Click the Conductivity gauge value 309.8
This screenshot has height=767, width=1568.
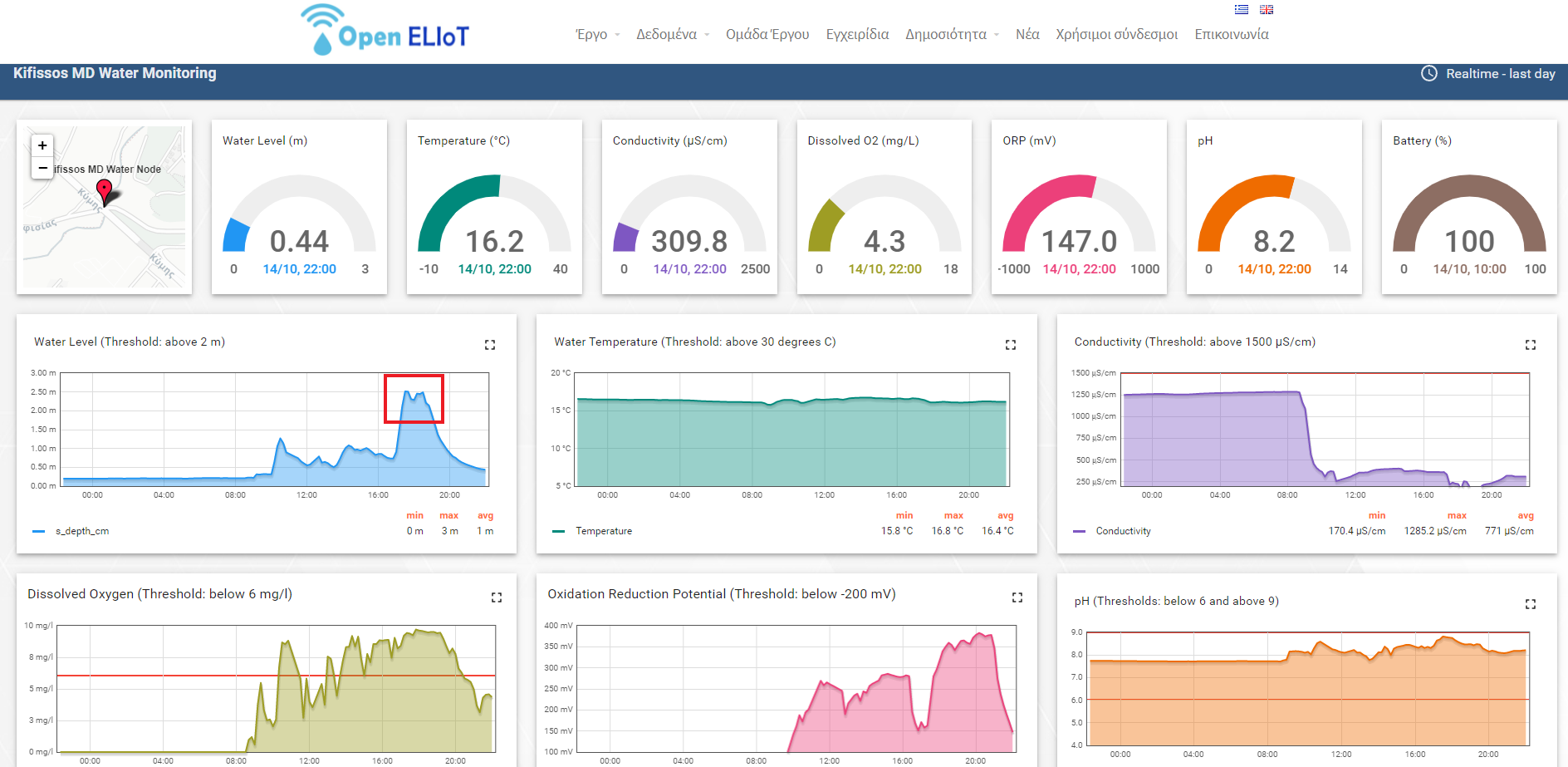tap(689, 241)
